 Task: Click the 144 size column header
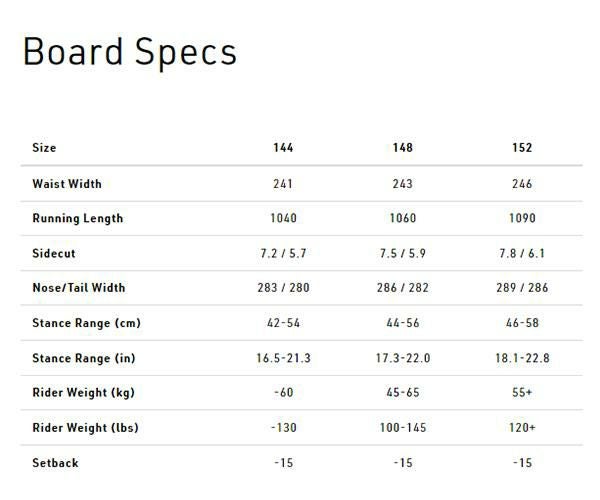coord(283,148)
